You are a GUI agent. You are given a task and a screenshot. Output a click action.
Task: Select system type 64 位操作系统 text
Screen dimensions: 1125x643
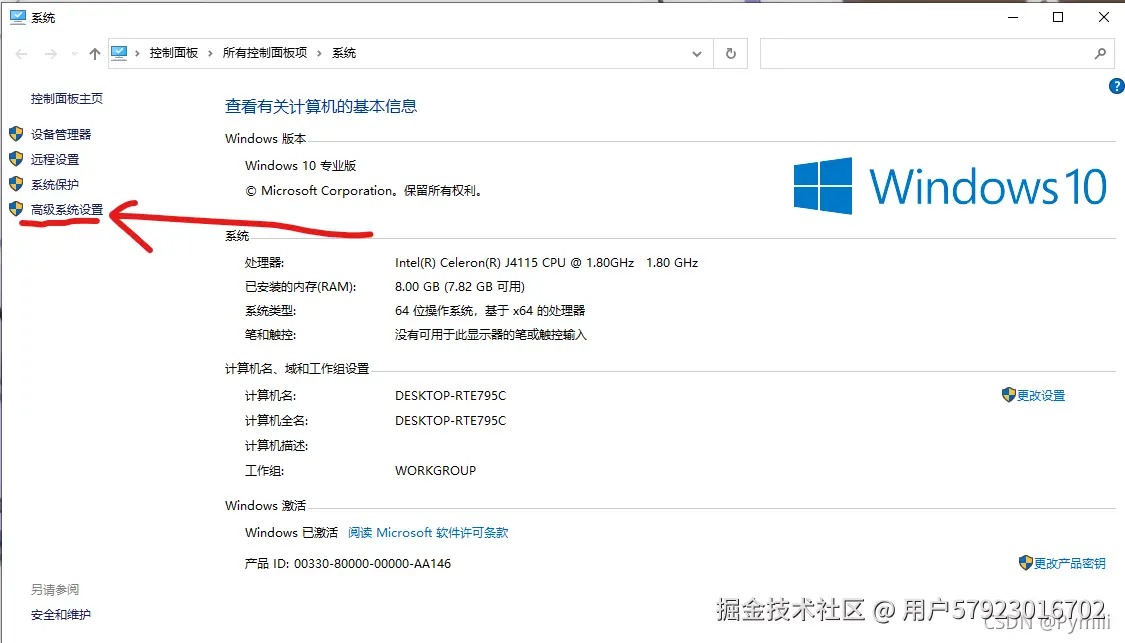490,311
